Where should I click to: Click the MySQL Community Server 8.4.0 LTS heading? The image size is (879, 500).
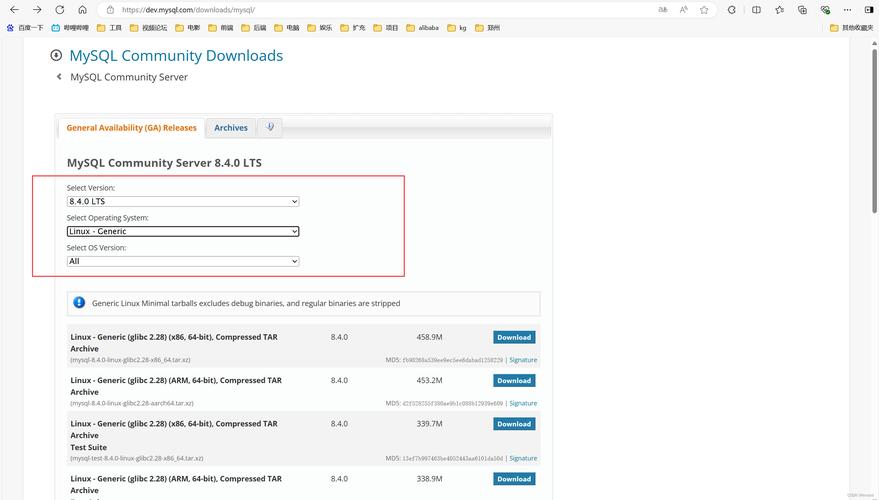164,163
